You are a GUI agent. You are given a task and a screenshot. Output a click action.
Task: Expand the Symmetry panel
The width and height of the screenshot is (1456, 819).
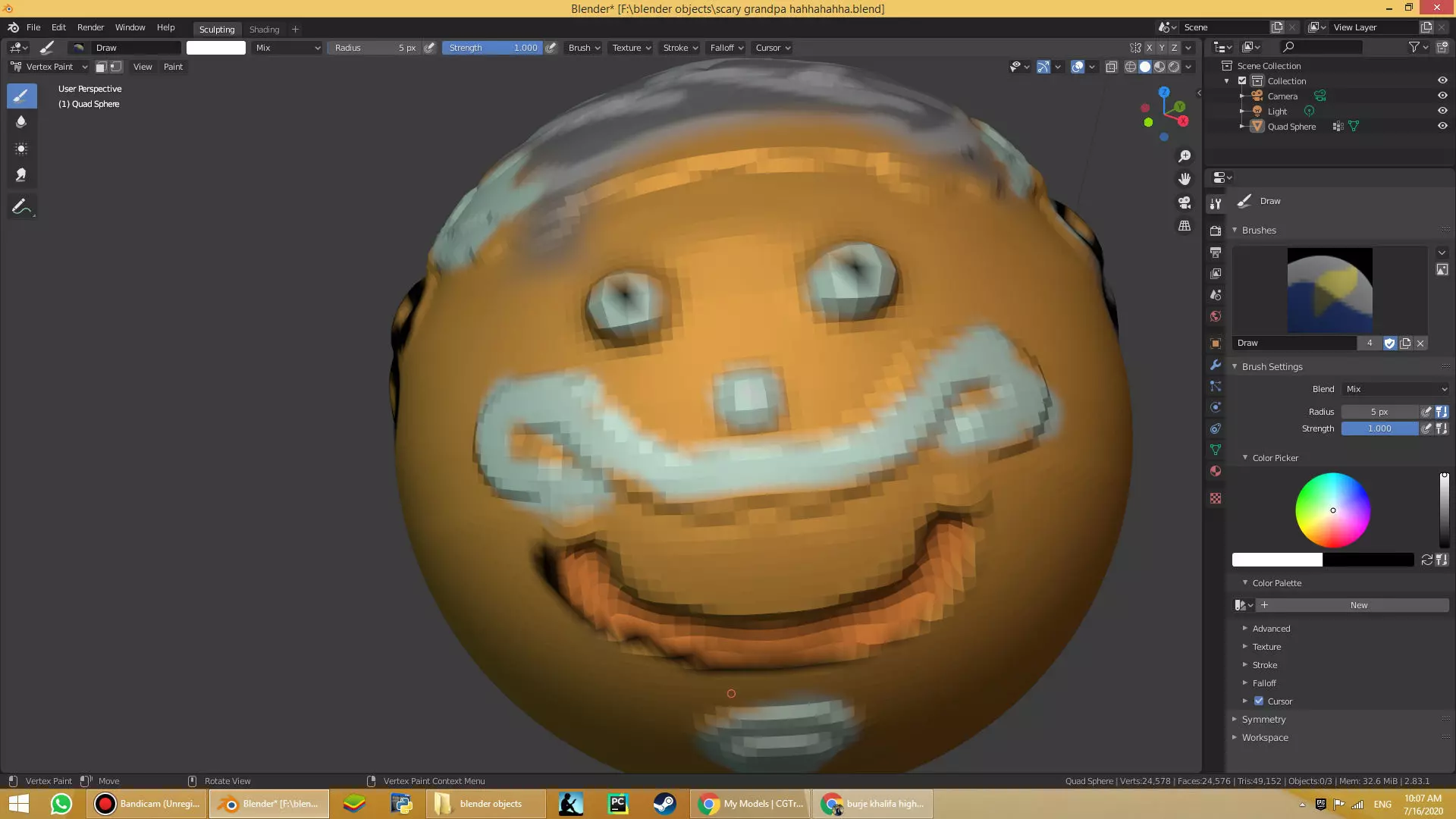point(1263,720)
